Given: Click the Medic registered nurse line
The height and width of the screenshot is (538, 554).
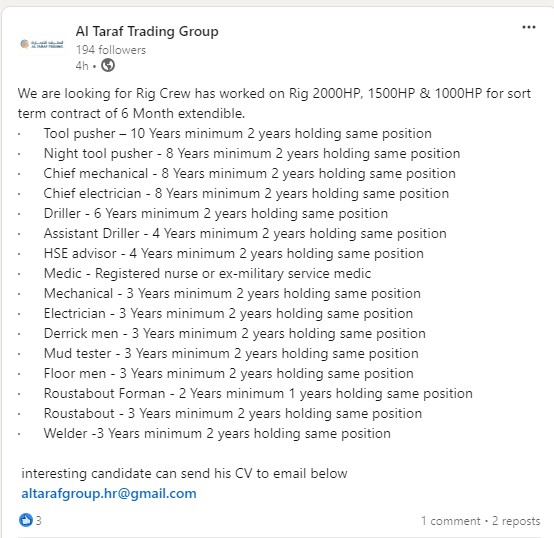Looking at the screenshot, I should click(x=207, y=273).
